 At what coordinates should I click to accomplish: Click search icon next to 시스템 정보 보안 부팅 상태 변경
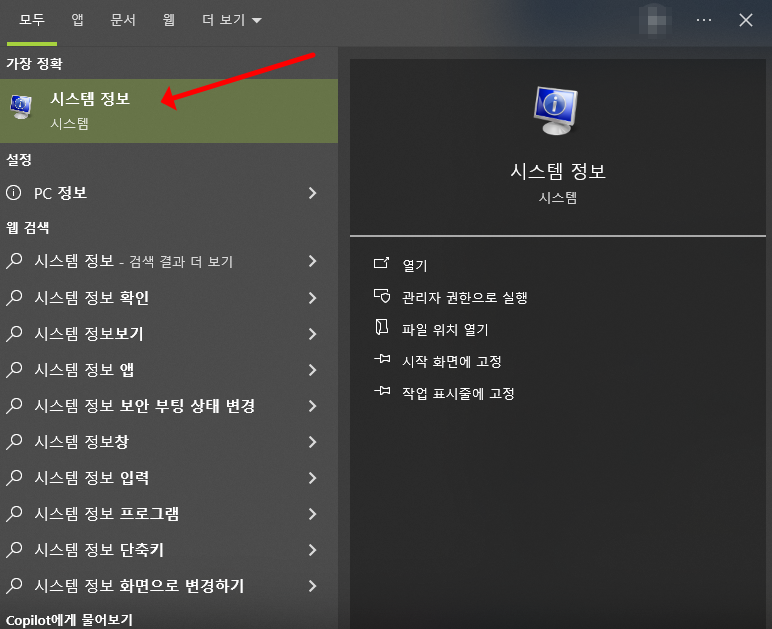[14, 405]
